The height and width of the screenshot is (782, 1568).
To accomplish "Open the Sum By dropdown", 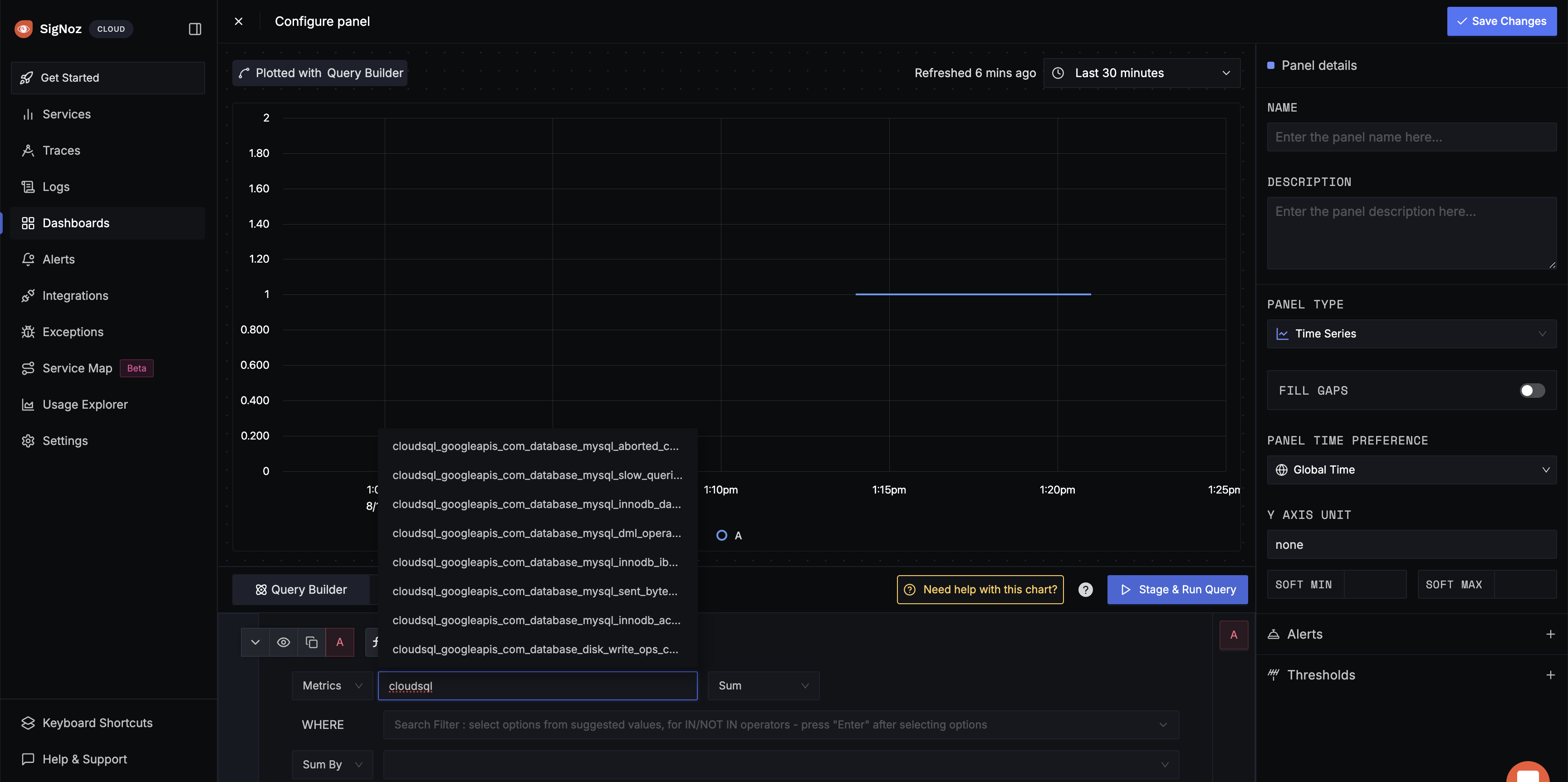I will (x=332, y=764).
